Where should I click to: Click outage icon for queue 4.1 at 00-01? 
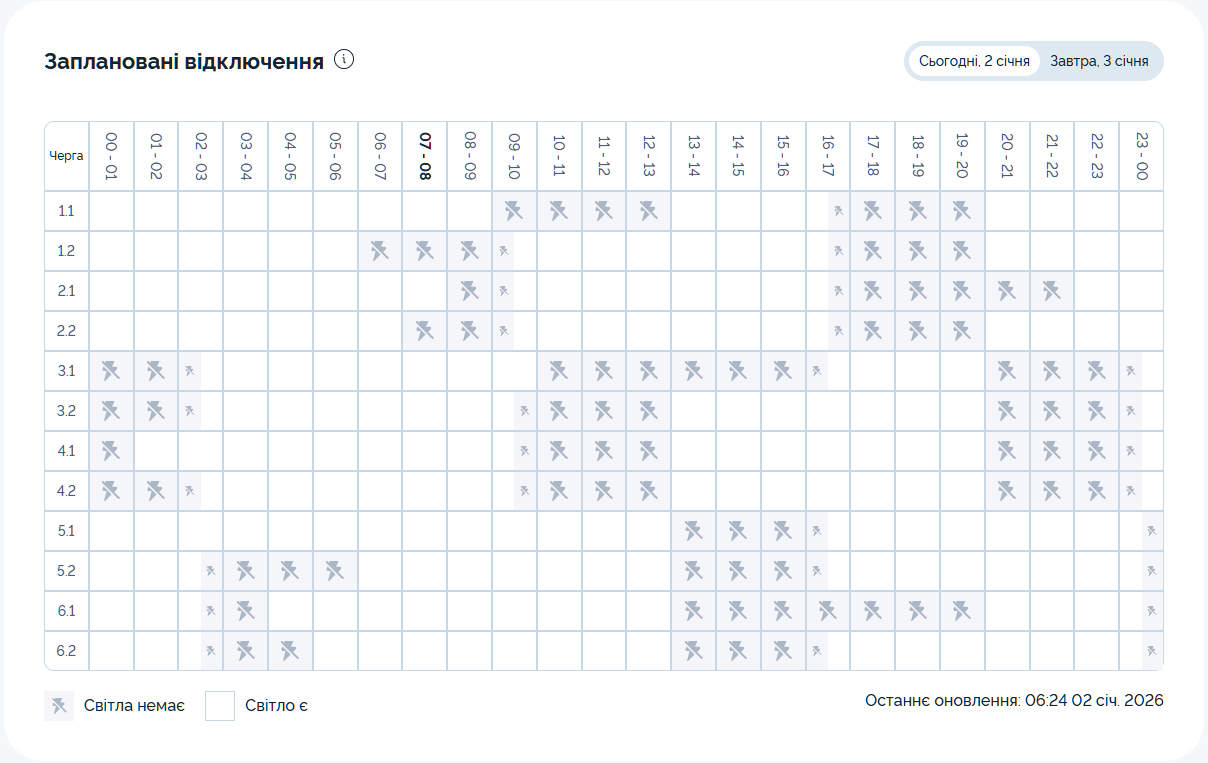[x=111, y=451]
